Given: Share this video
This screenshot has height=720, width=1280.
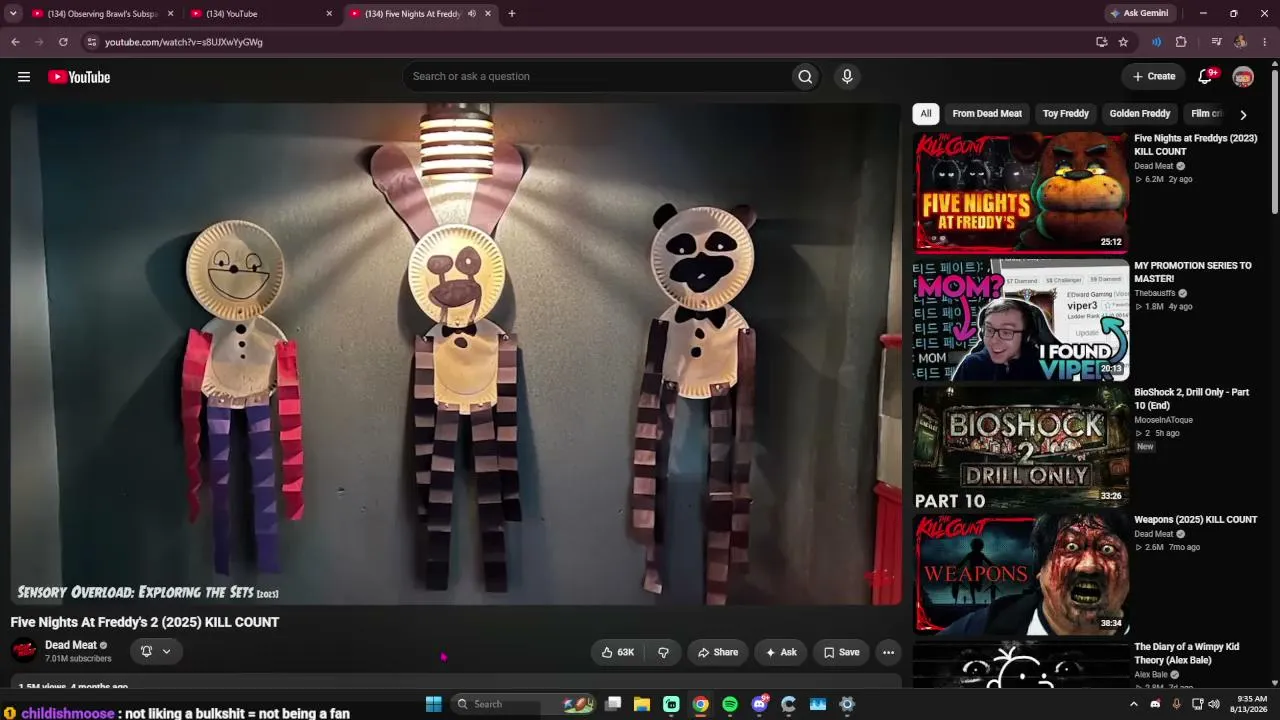Looking at the screenshot, I should (x=718, y=652).
